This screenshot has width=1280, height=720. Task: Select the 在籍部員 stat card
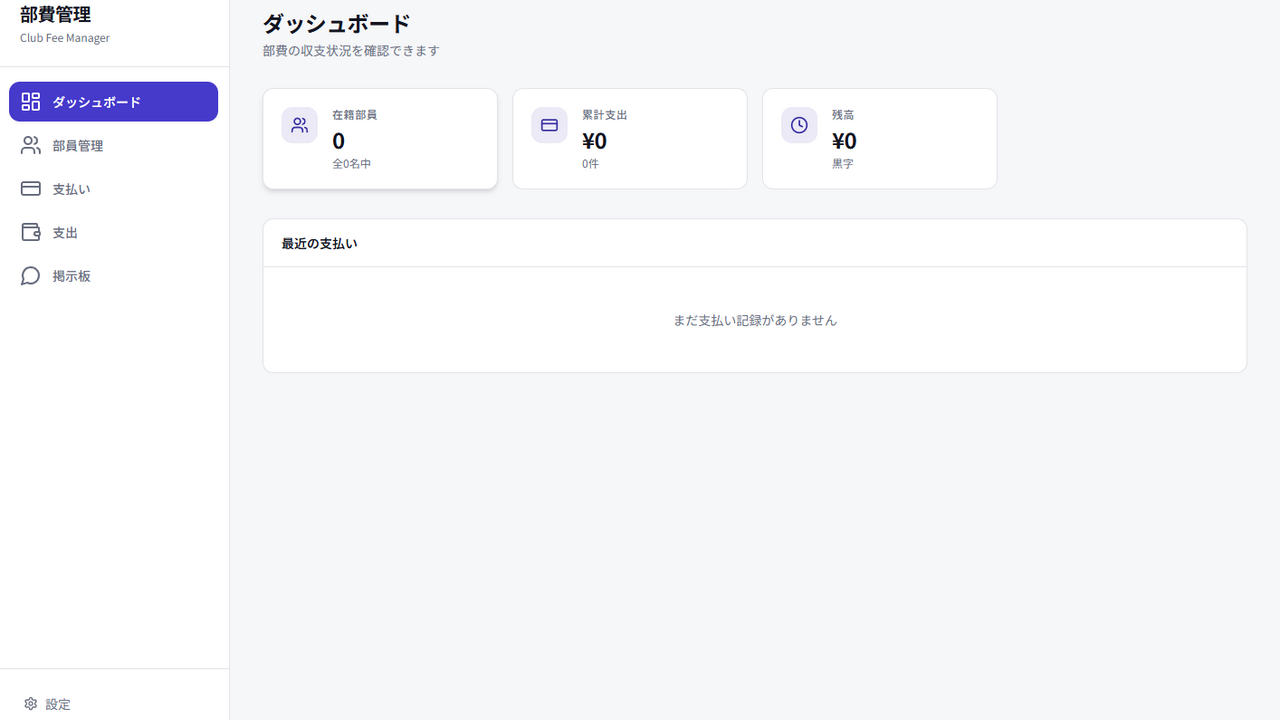click(380, 139)
